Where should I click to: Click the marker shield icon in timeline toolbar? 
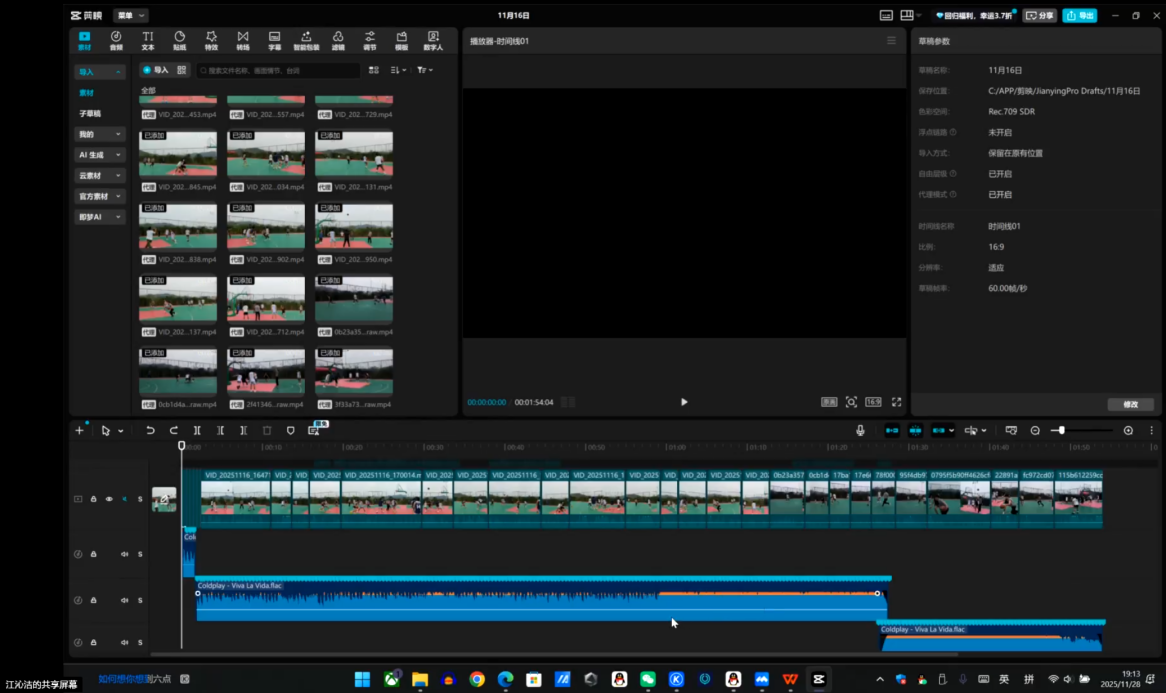(290, 430)
